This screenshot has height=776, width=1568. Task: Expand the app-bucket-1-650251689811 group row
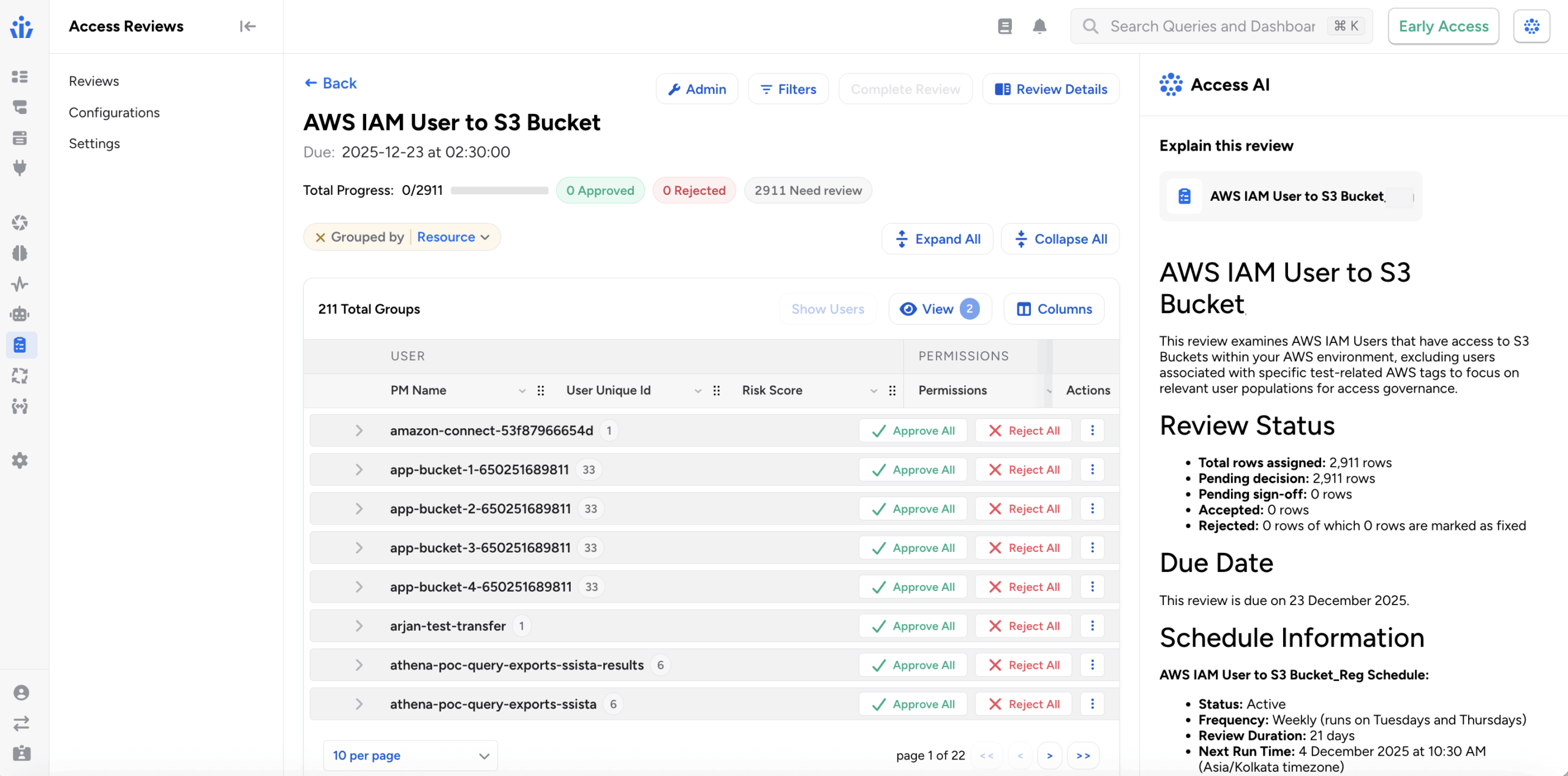click(359, 470)
